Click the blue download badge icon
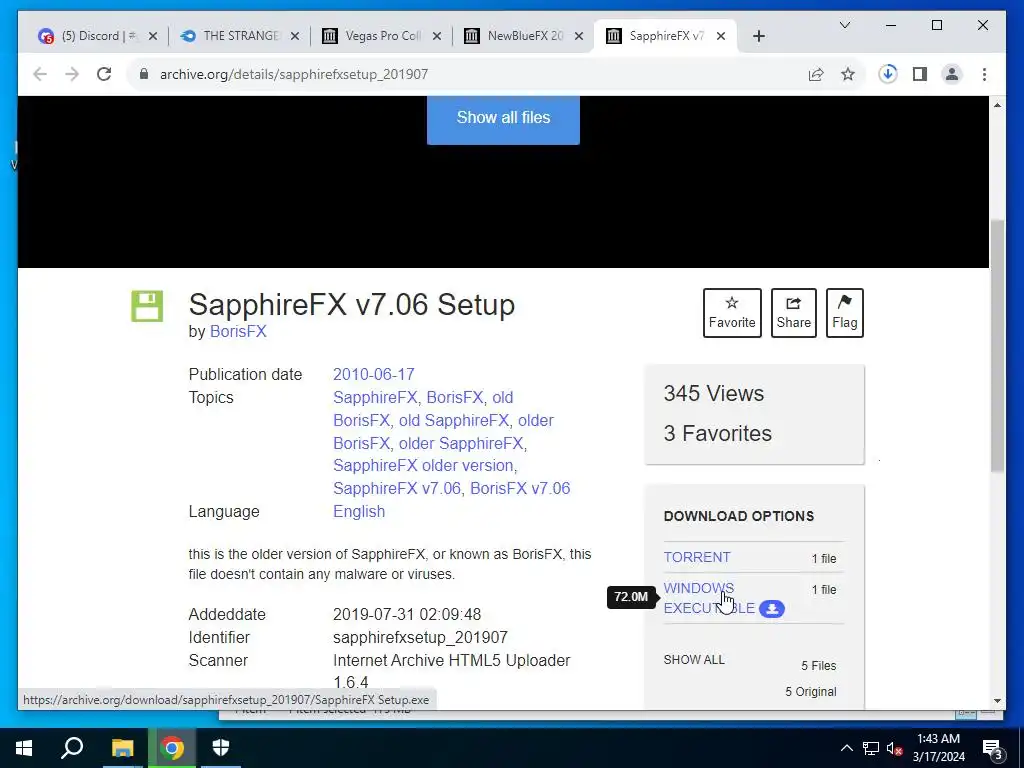The width and height of the screenshot is (1024, 768). [x=771, y=609]
